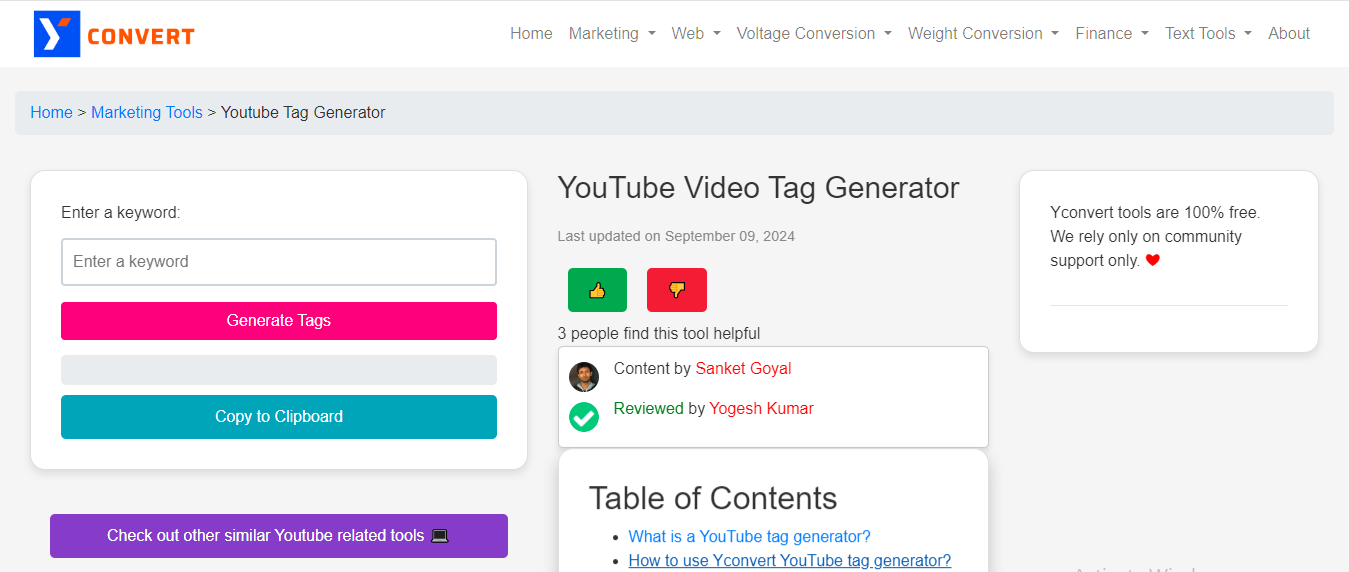Open Yogesh Kumar reviewer link
This screenshot has width=1349, height=572.
click(x=761, y=408)
